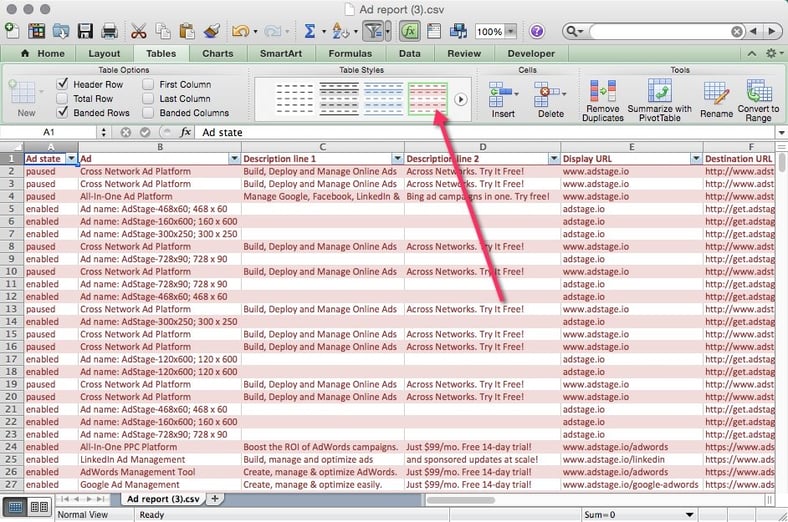Image resolution: width=788 pixels, height=522 pixels.
Task: Open the Home ribbon tab
Action: click(43, 53)
